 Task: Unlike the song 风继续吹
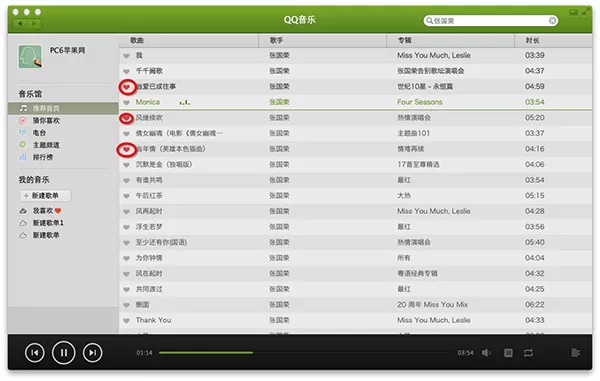click(126, 118)
